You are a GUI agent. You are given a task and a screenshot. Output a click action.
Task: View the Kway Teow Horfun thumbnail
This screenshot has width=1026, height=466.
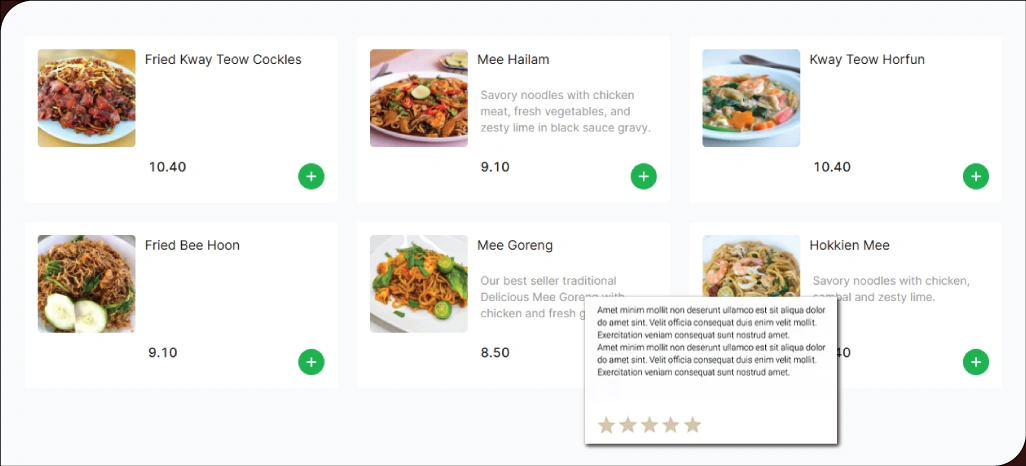pos(751,98)
